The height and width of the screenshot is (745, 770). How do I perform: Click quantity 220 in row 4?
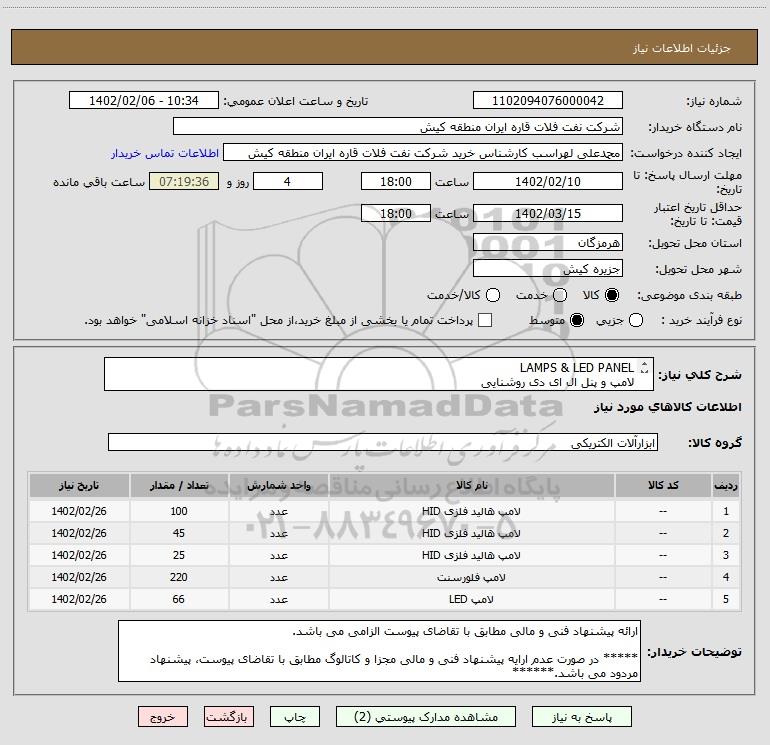tap(179, 578)
